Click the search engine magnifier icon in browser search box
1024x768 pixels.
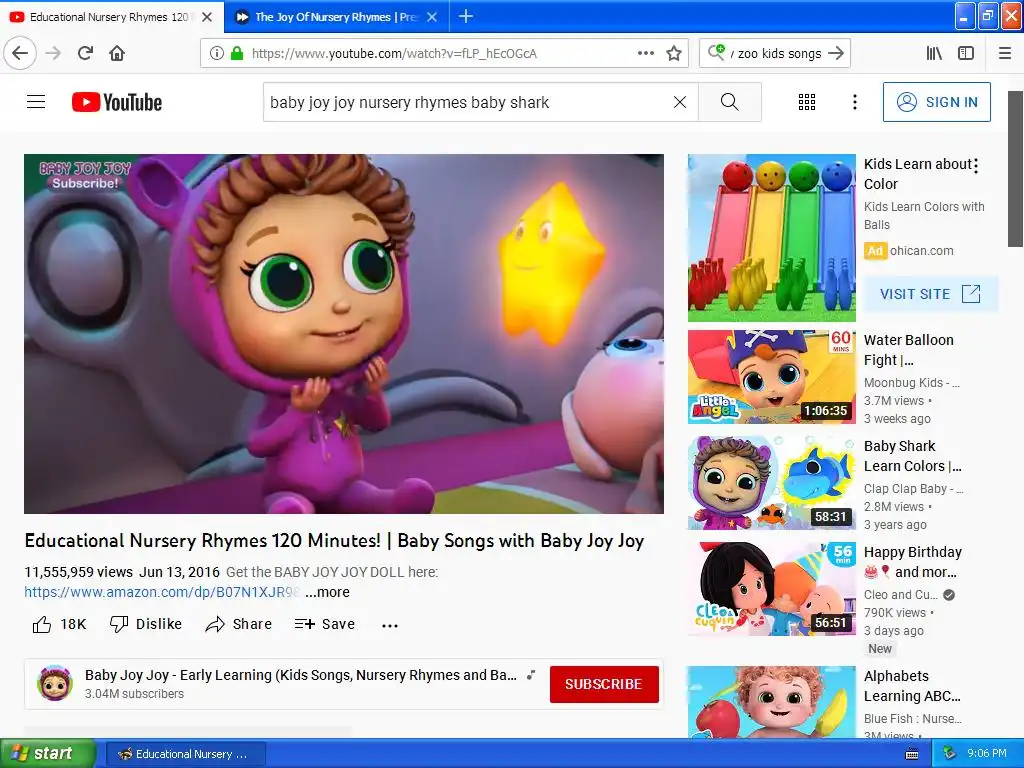716,52
